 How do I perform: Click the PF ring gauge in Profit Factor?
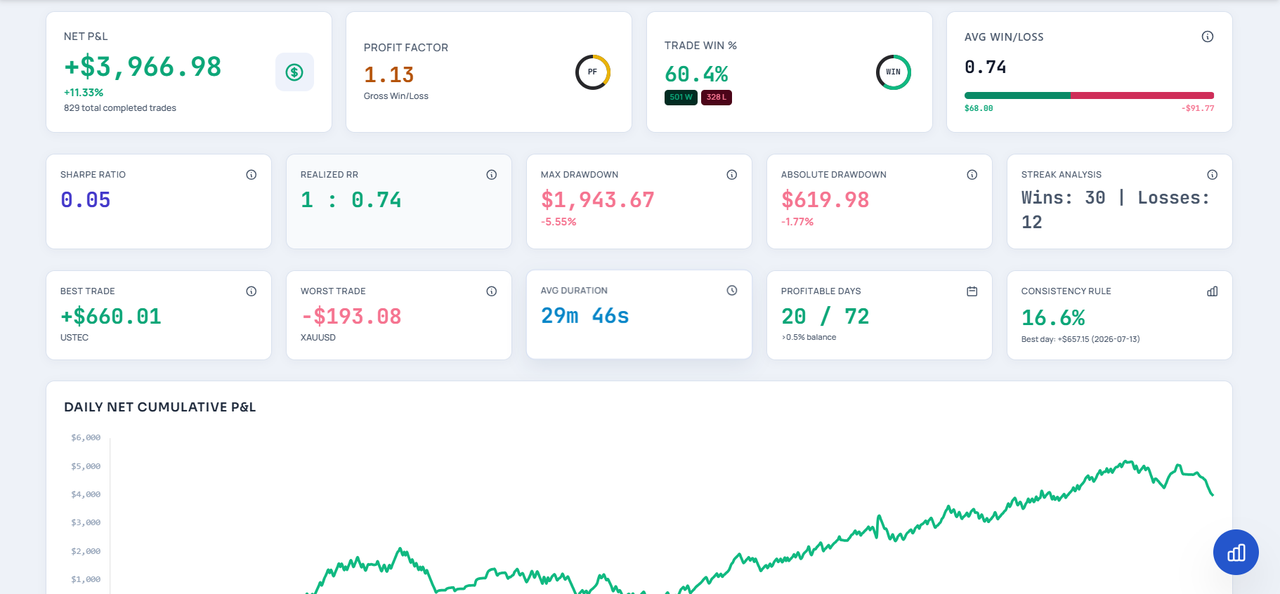[x=592, y=72]
